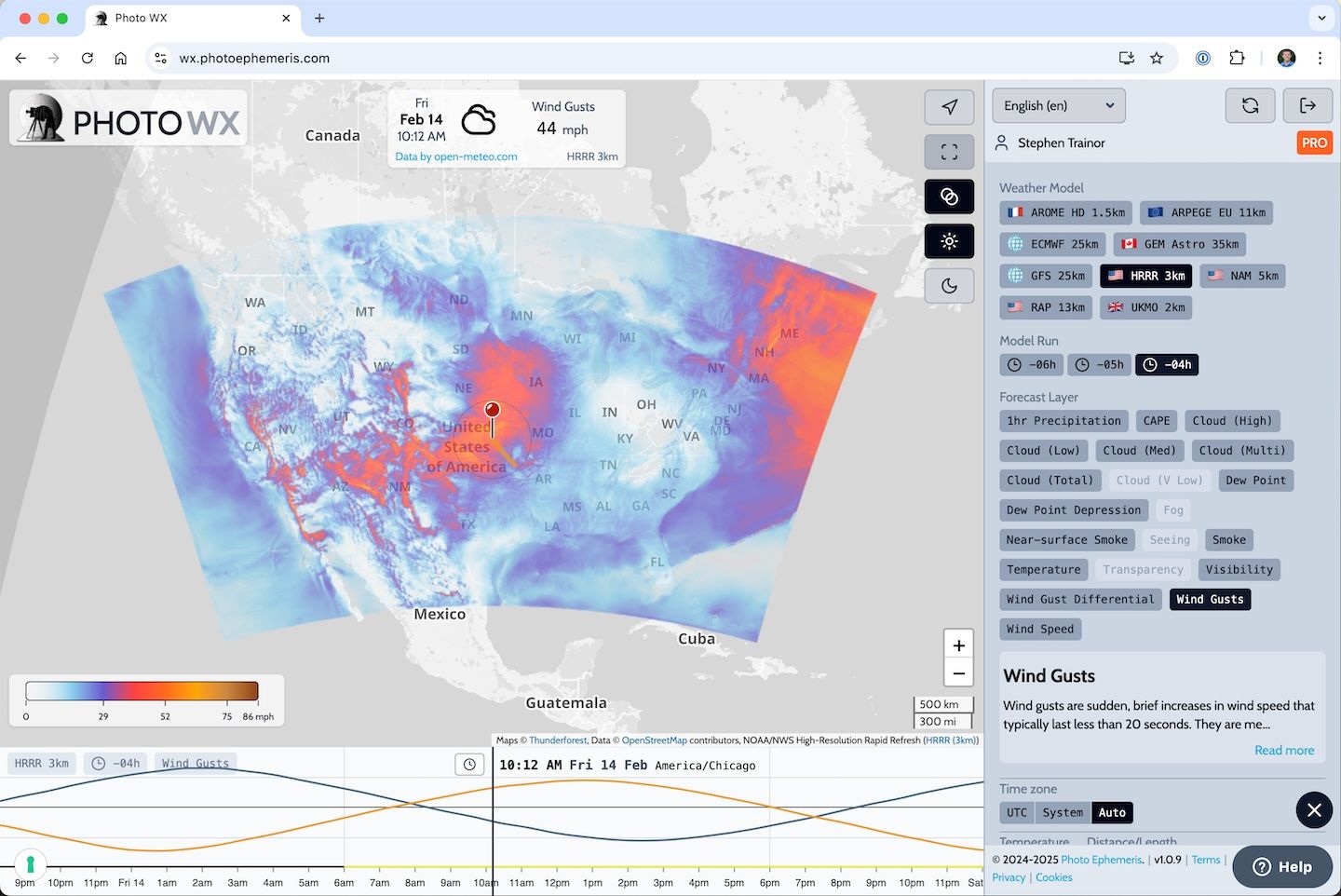Close the panel with the round X button
Screen dimensions: 1341x896
1314,810
